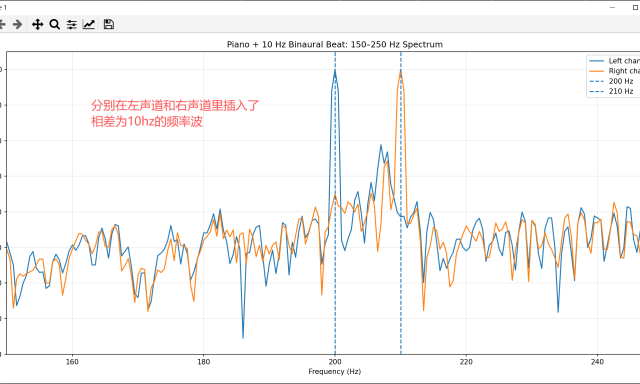Select the Zoom to rectangle tool

coord(54,24)
